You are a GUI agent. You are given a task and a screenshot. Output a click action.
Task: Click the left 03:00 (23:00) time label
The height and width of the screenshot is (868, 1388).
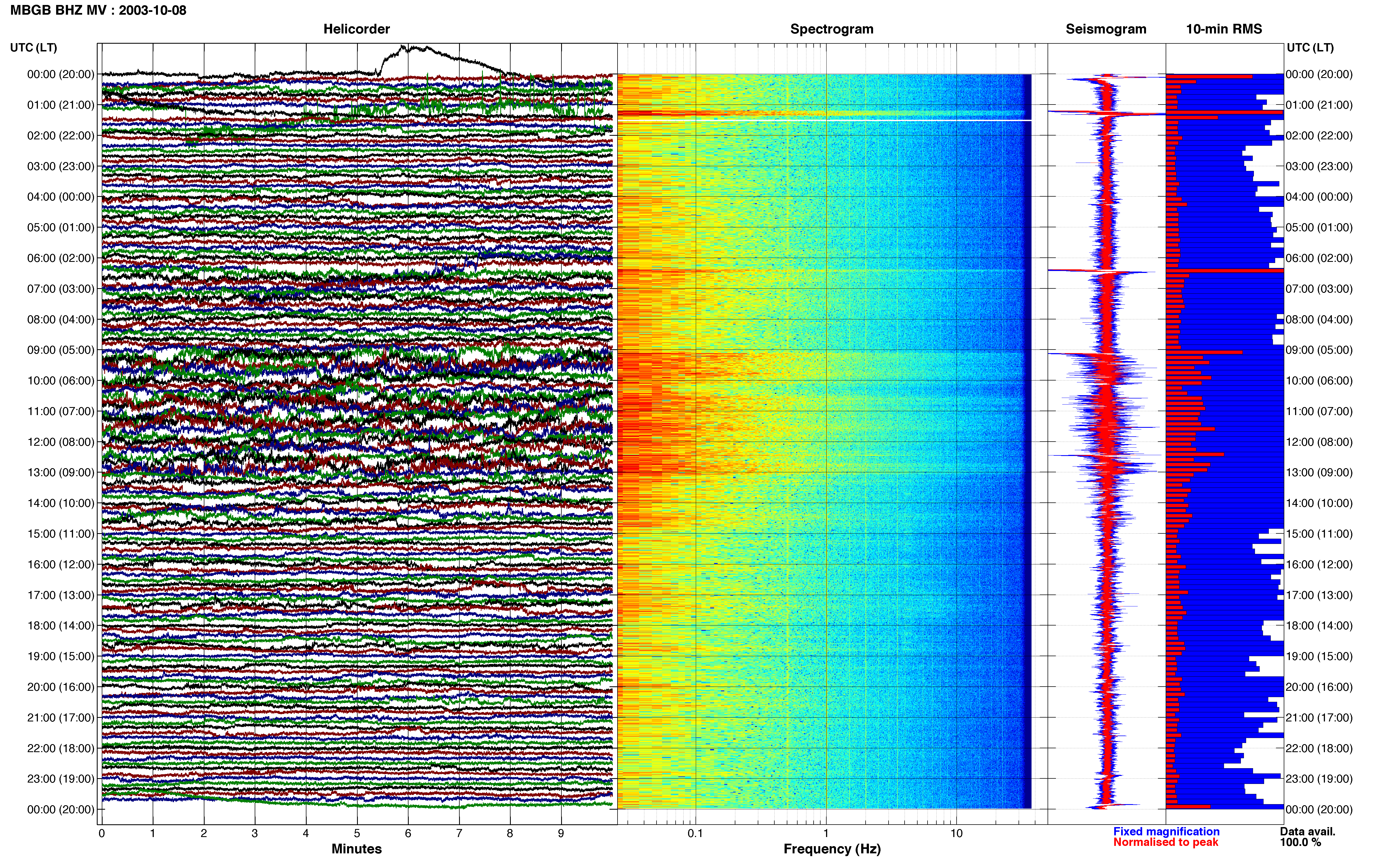click(x=61, y=166)
